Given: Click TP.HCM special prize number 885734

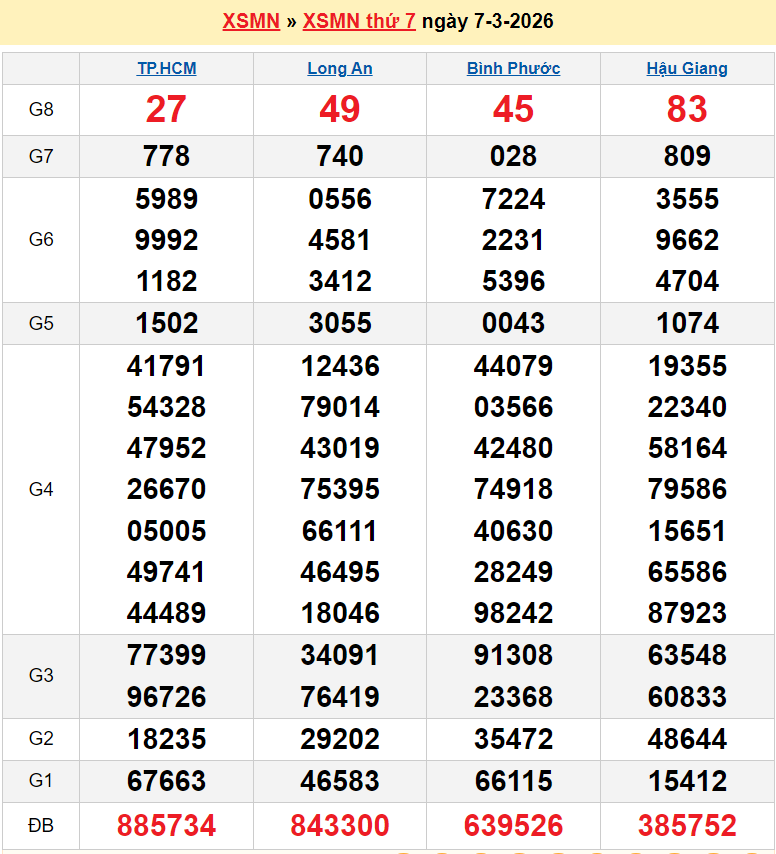Looking at the screenshot, I should 166,826.
